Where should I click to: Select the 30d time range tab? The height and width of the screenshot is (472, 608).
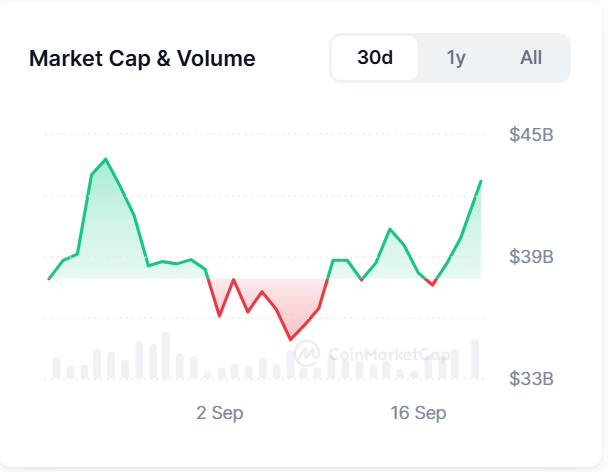point(375,58)
